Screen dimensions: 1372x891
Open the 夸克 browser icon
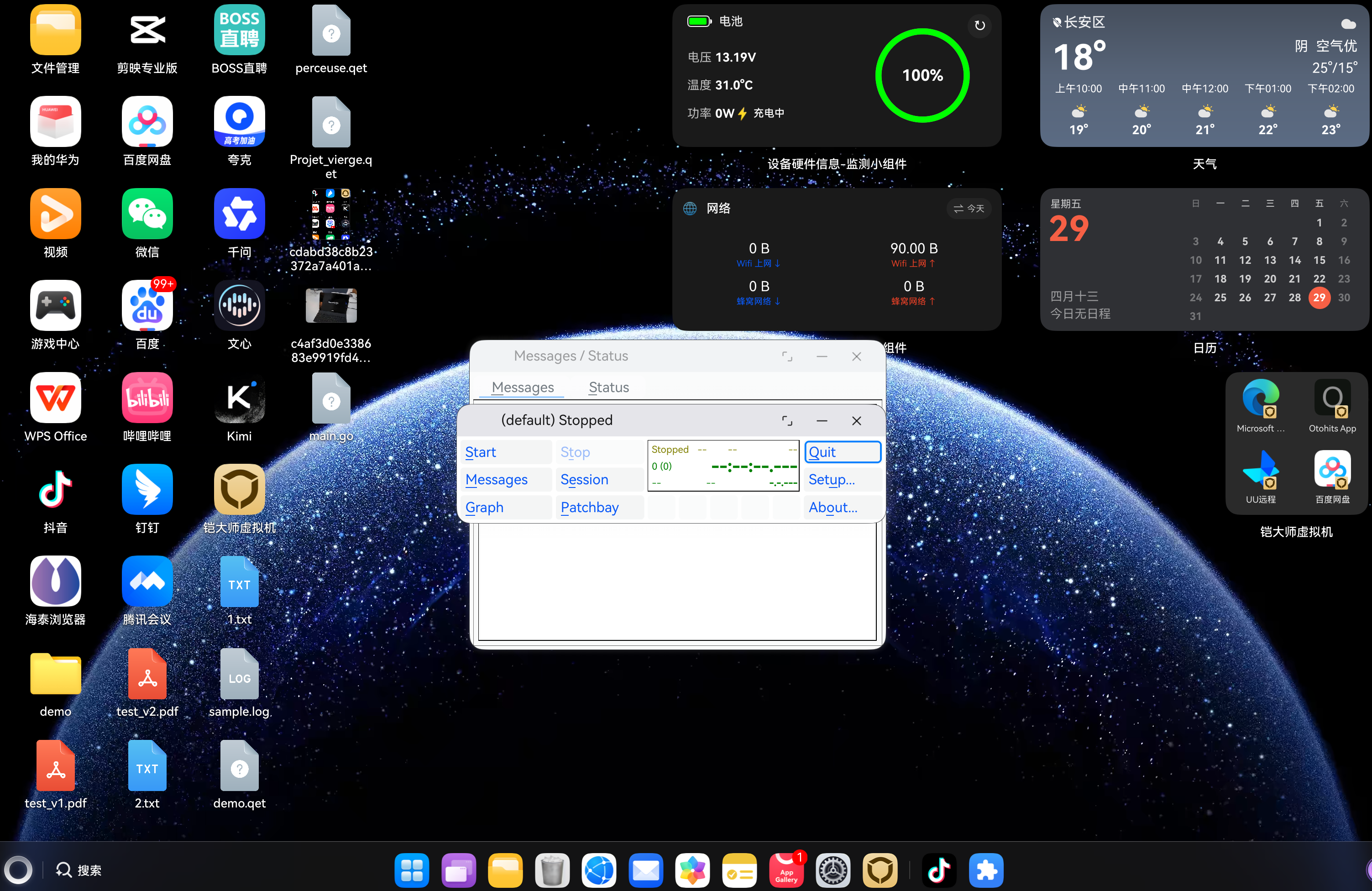click(x=239, y=122)
